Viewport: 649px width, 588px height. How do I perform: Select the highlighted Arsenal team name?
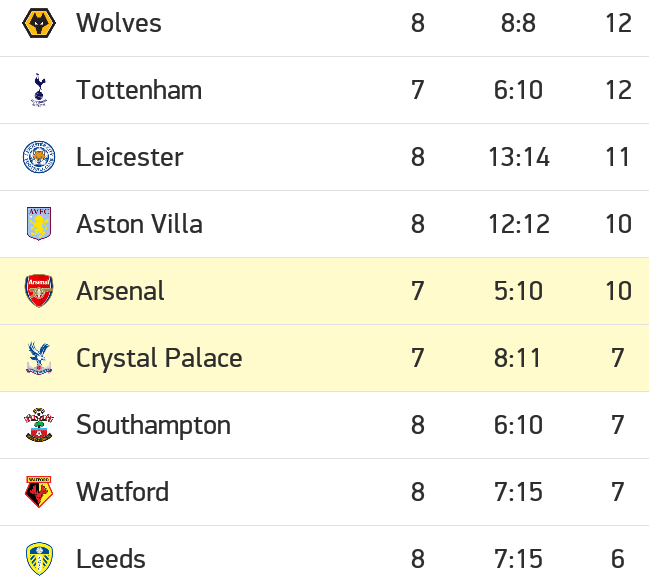pyautogui.click(x=120, y=291)
